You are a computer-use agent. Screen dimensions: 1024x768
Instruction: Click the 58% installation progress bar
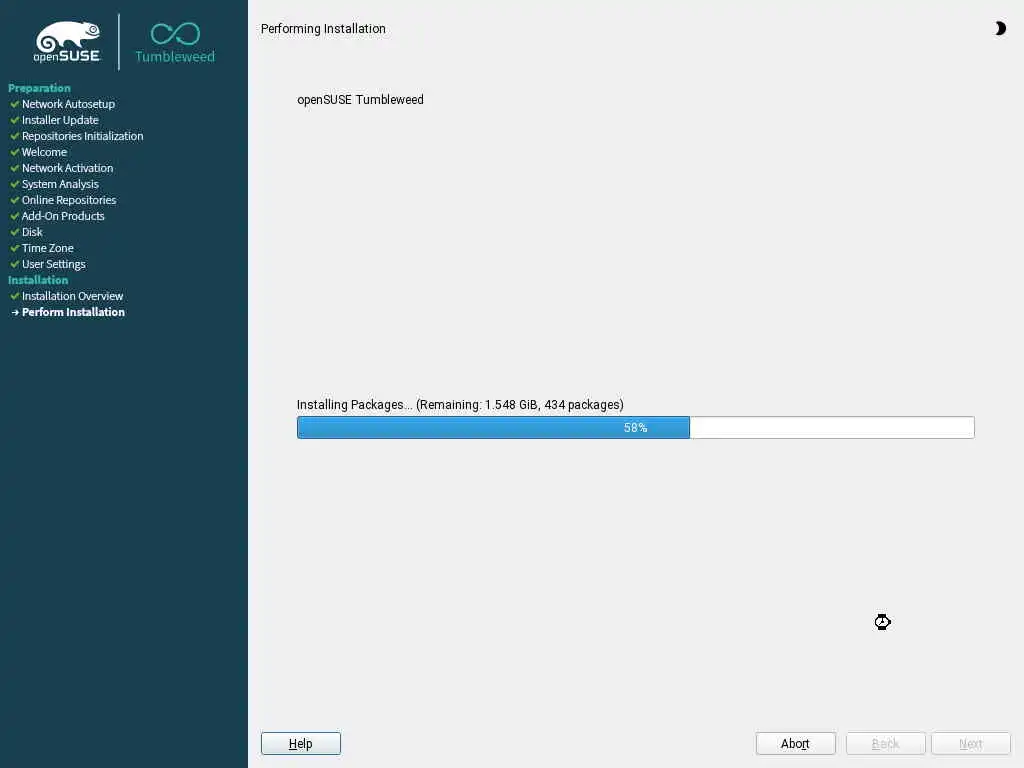pyautogui.click(x=635, y=427)
